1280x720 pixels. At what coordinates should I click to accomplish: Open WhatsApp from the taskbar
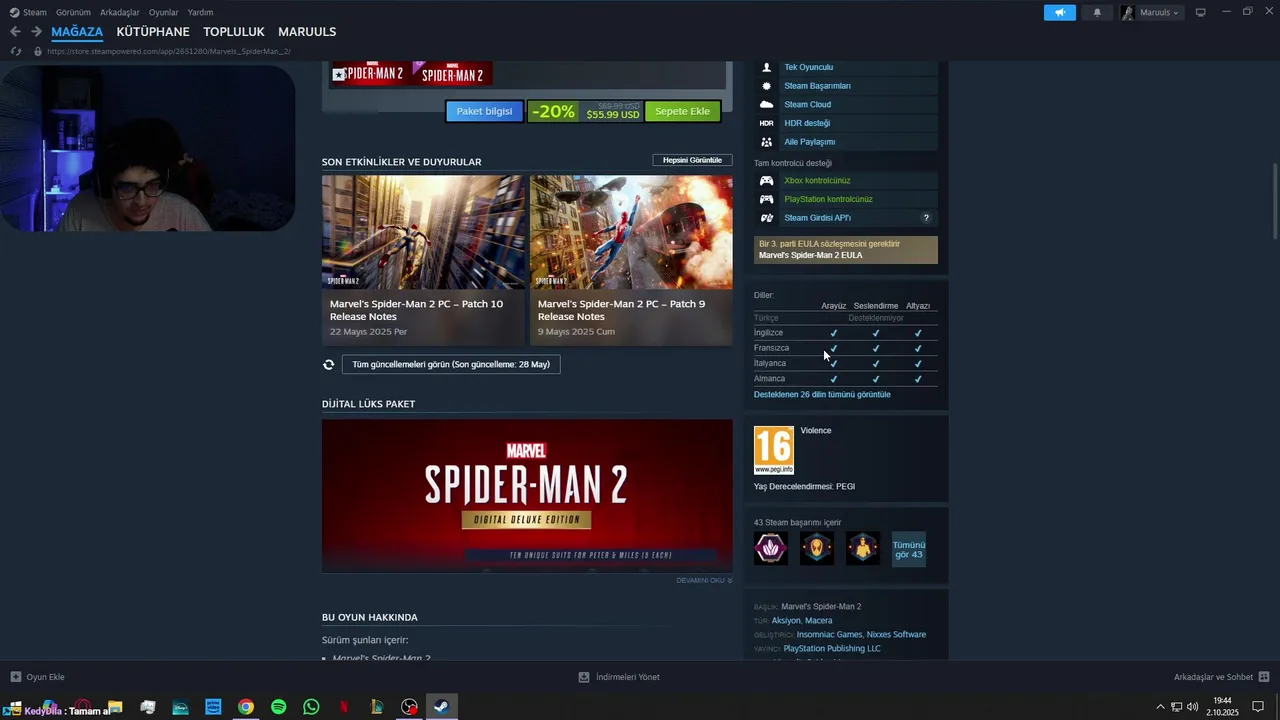[x=311, y=707]
